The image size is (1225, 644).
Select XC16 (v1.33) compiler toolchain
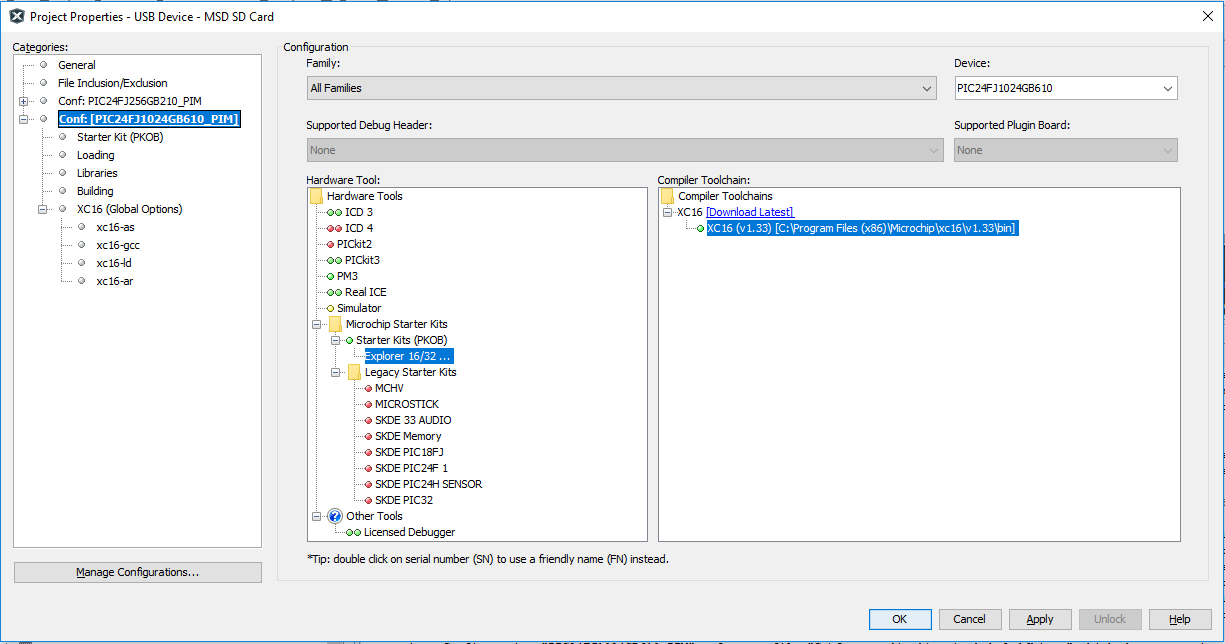point(862,228)
